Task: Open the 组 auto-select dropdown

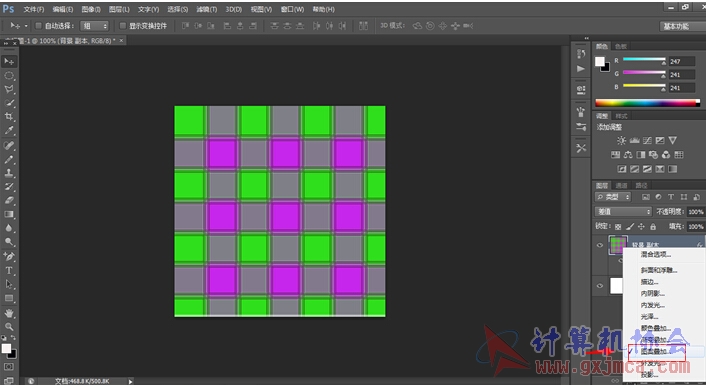Action: tap(94, 26)
